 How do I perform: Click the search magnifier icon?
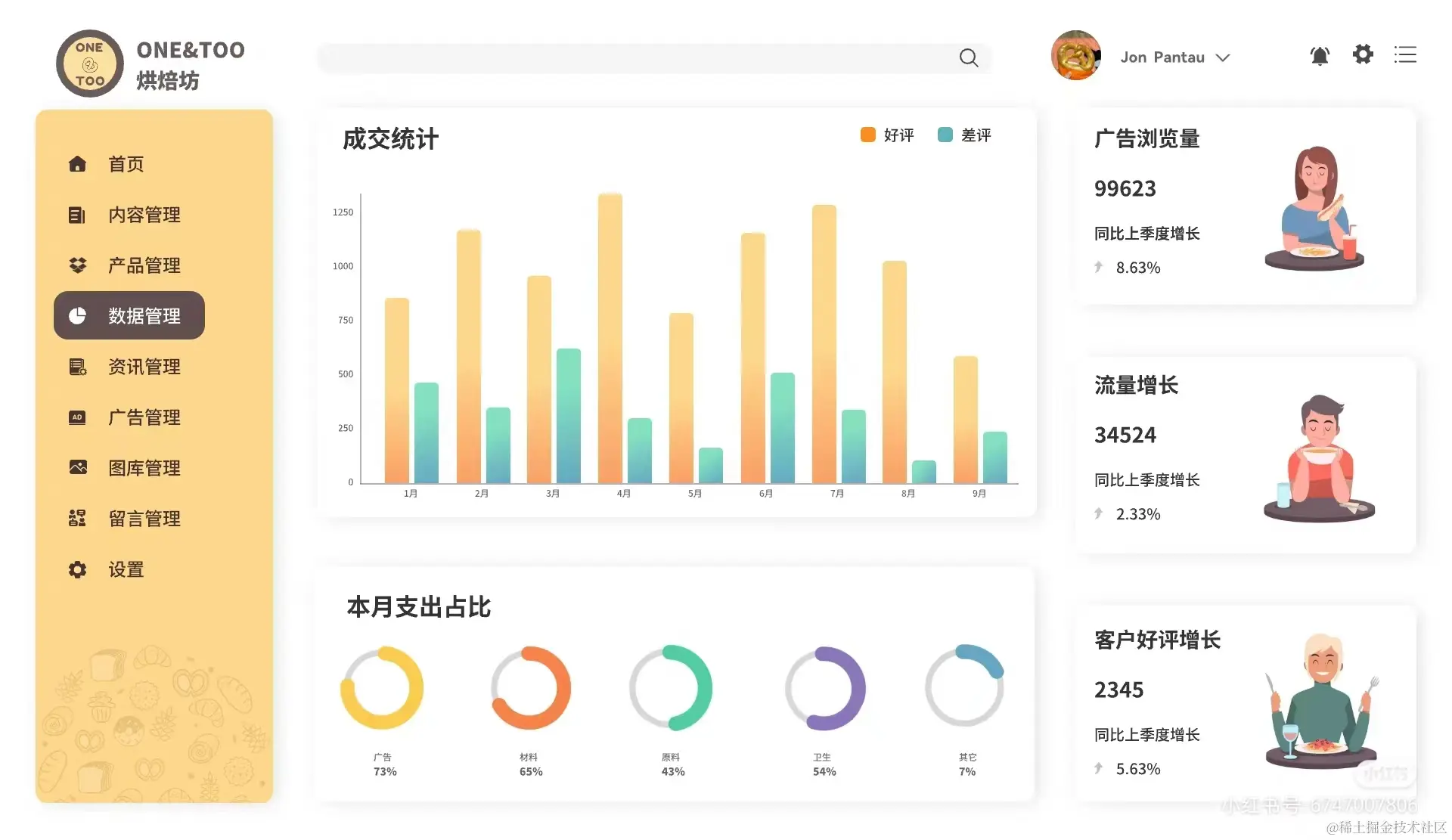[x=968, y=57]
